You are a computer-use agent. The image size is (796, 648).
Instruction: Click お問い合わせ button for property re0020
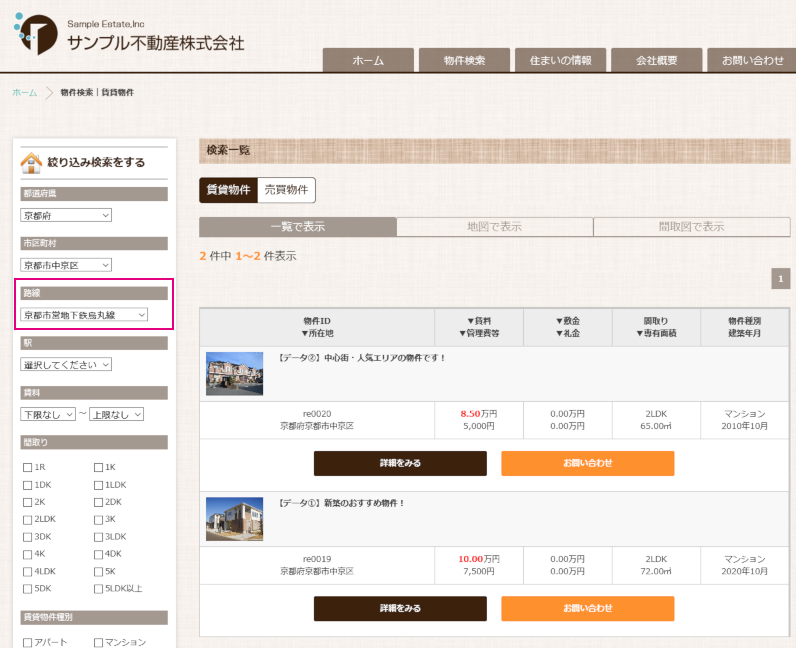tap(587, 463)
